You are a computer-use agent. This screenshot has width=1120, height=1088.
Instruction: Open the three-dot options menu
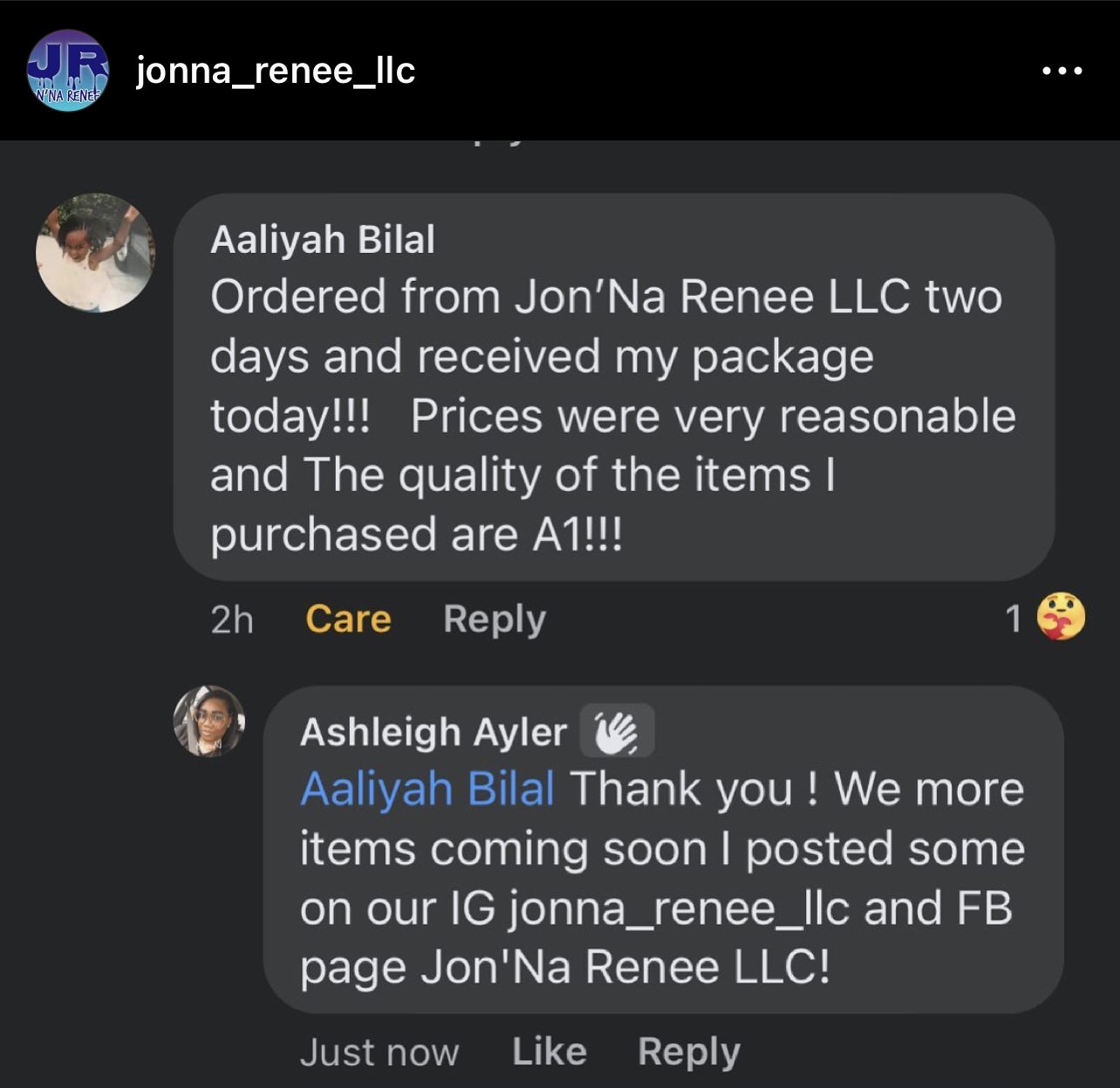coord(1062,71)
